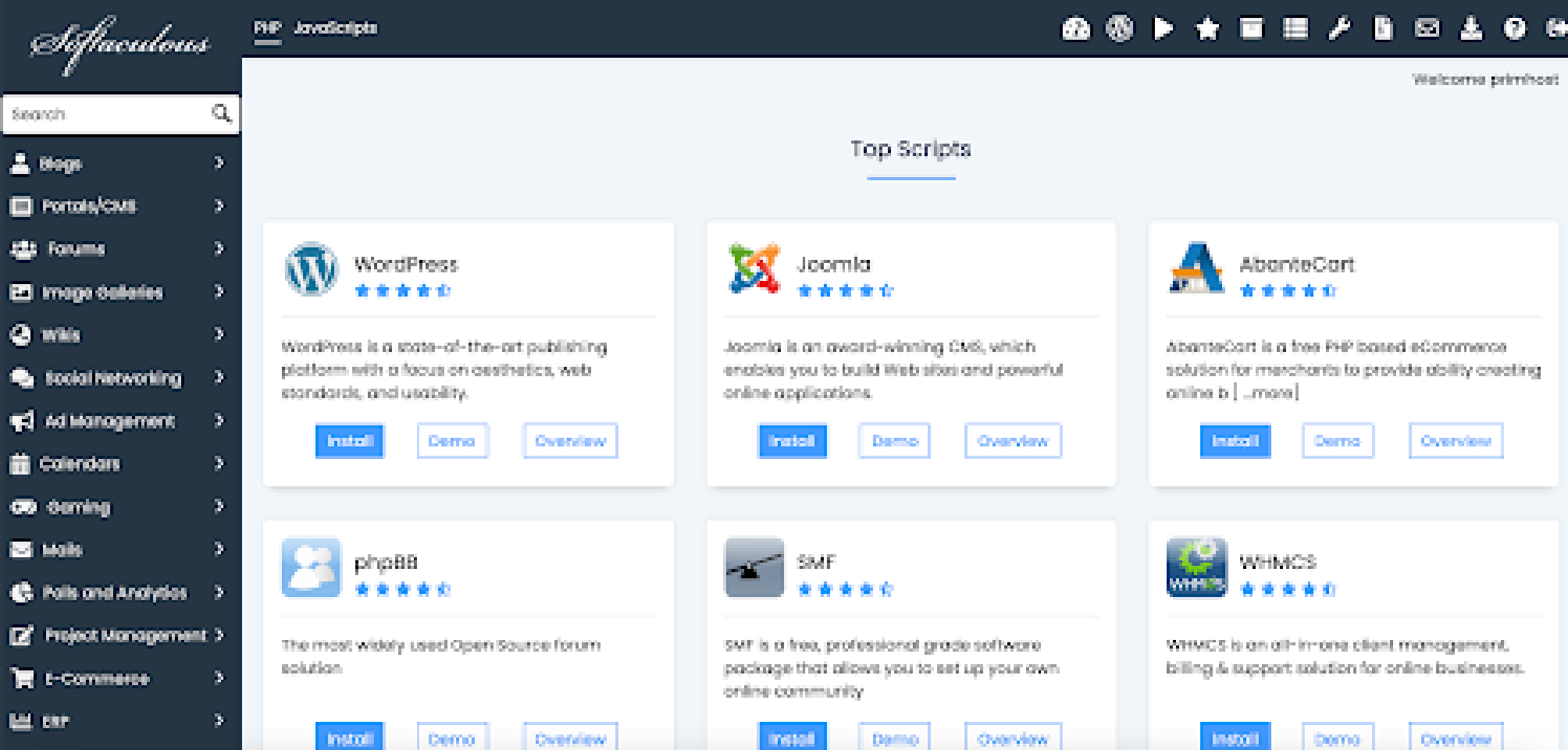Select the PHP tab

point(267,28)
